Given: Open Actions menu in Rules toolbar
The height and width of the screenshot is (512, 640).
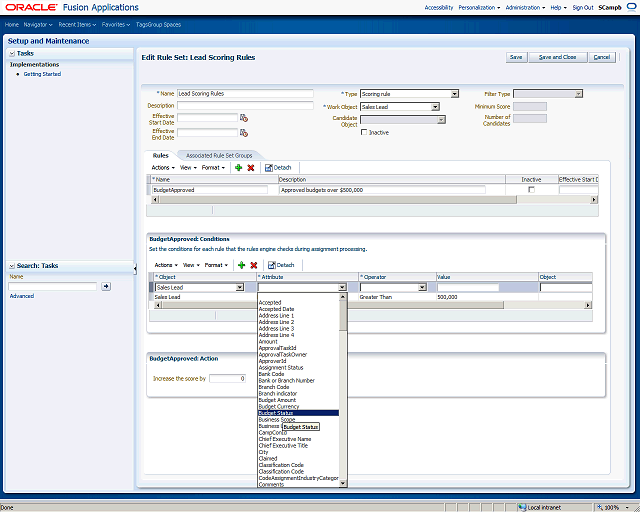Looking at the screenshot, I should pos(163,167).
